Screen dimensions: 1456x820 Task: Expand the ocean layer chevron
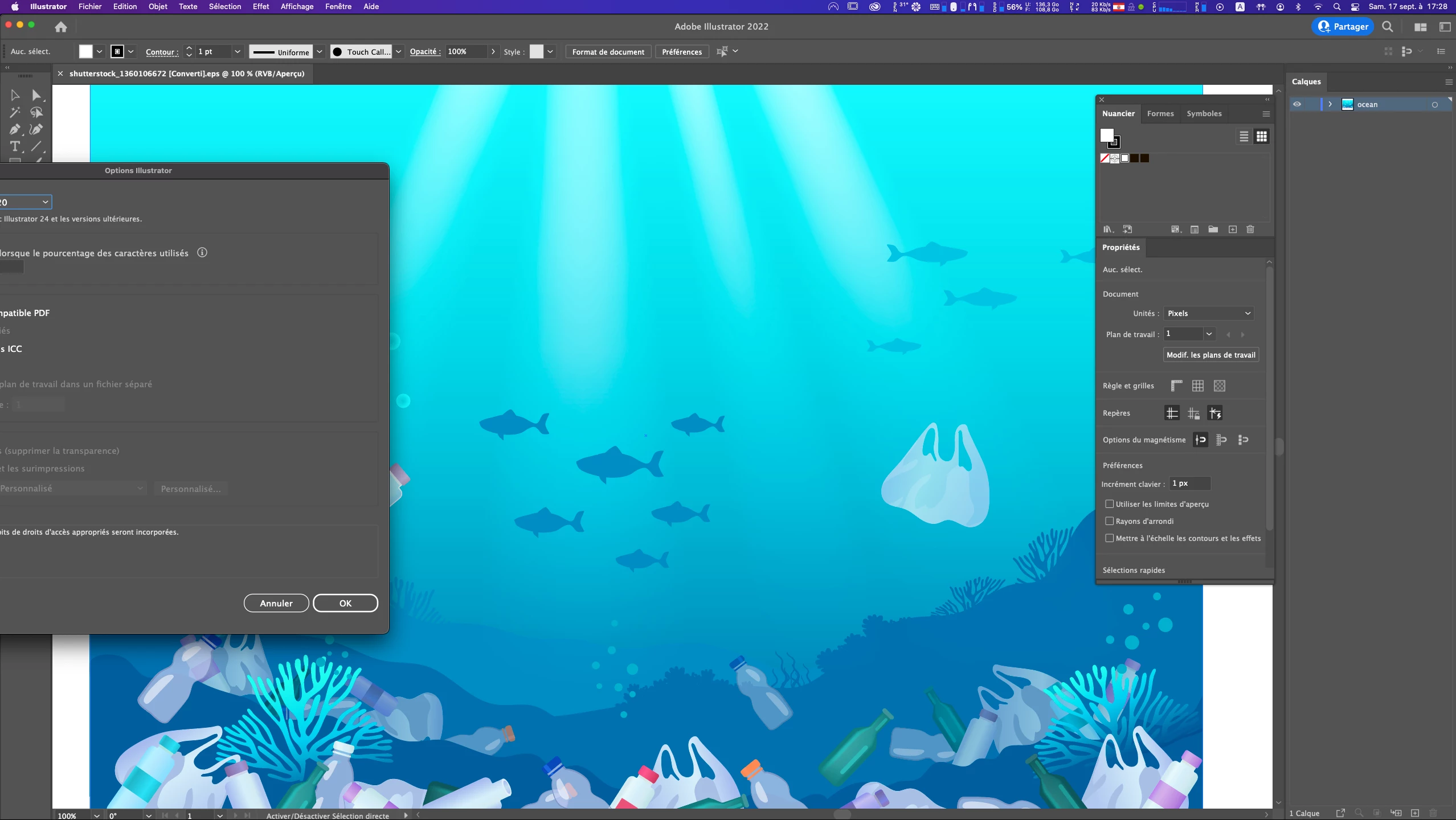coord(1330,104)
